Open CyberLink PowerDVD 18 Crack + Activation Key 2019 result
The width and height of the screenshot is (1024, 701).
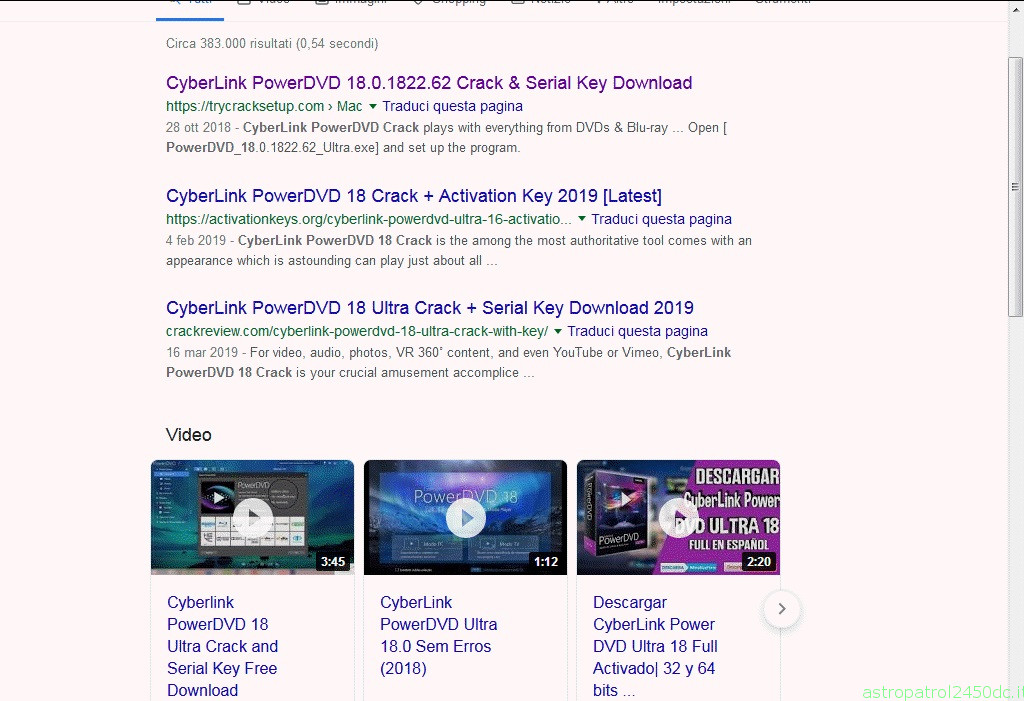413,196
